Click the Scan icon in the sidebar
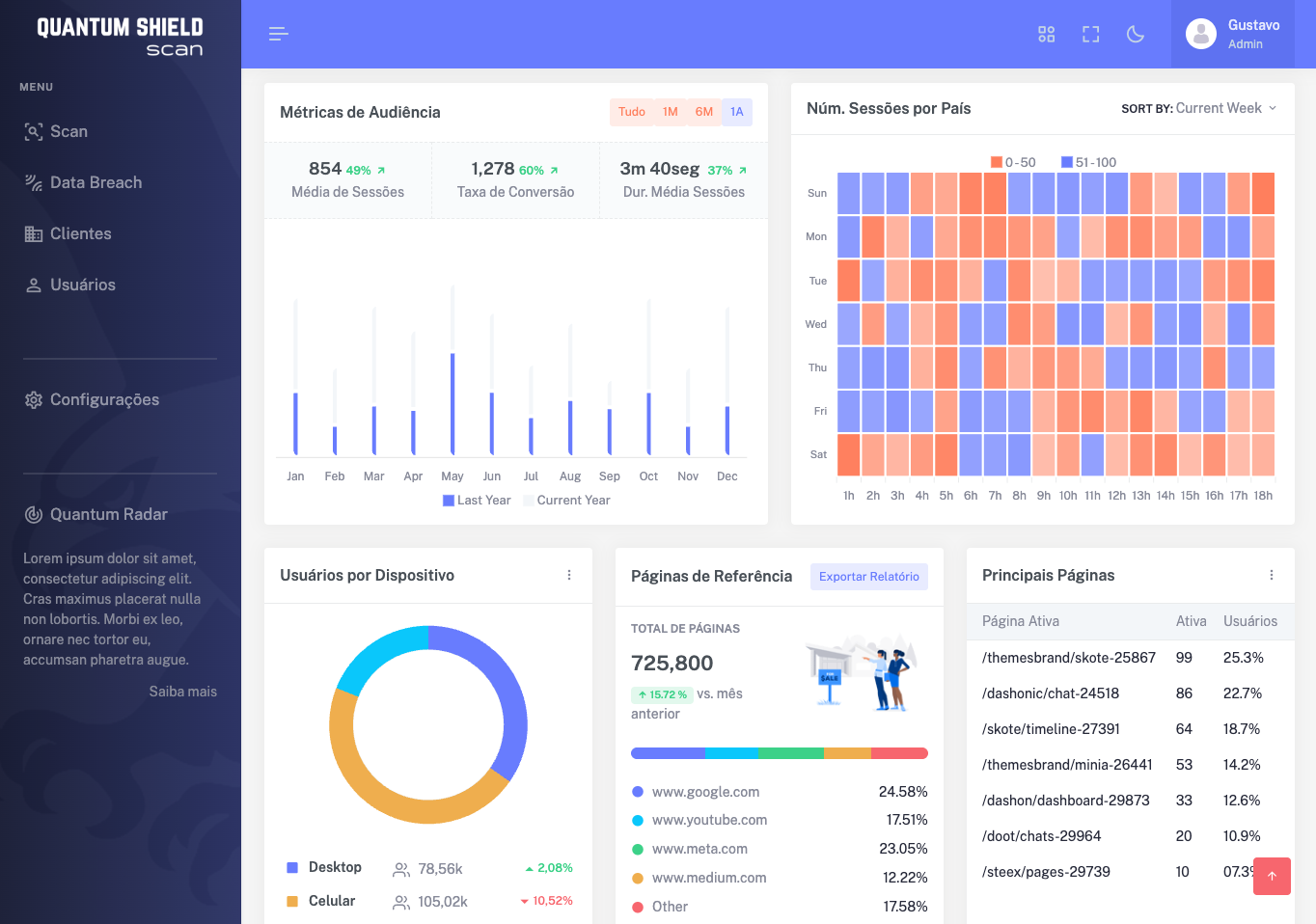This screenshot has width=1316, height=924. (34, 132)
